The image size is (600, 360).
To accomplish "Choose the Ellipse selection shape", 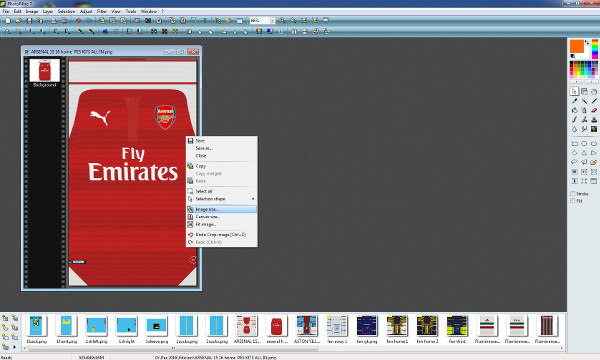I will point(584,144).
